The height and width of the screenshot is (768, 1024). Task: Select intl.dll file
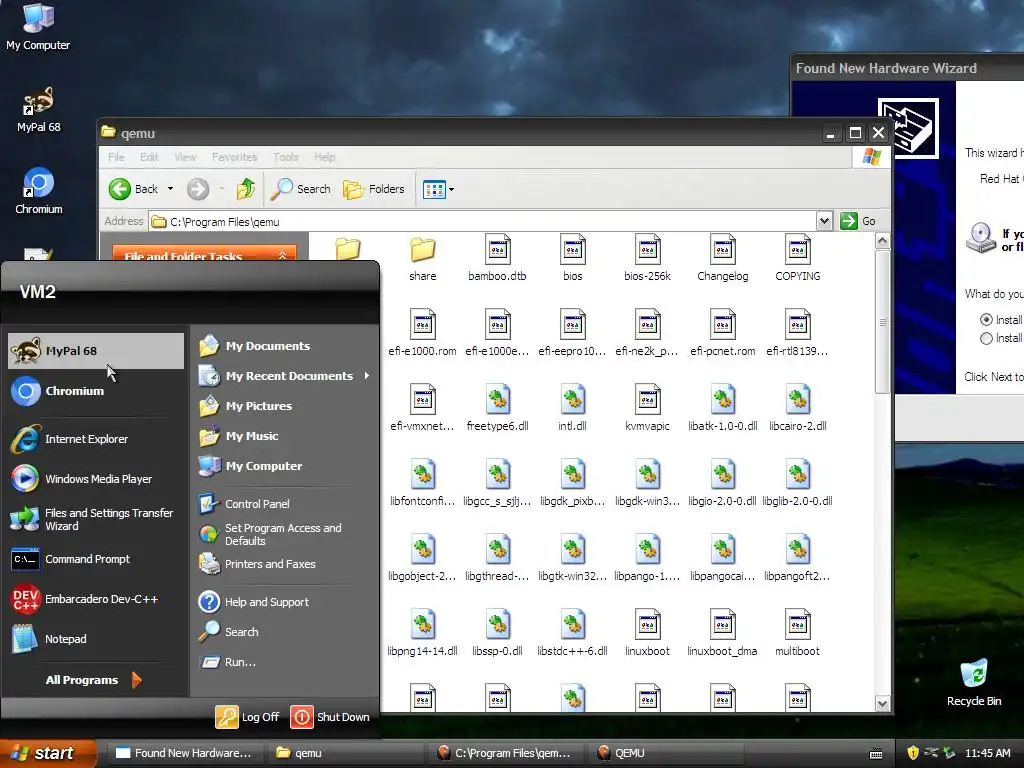[x=573, y=409]
